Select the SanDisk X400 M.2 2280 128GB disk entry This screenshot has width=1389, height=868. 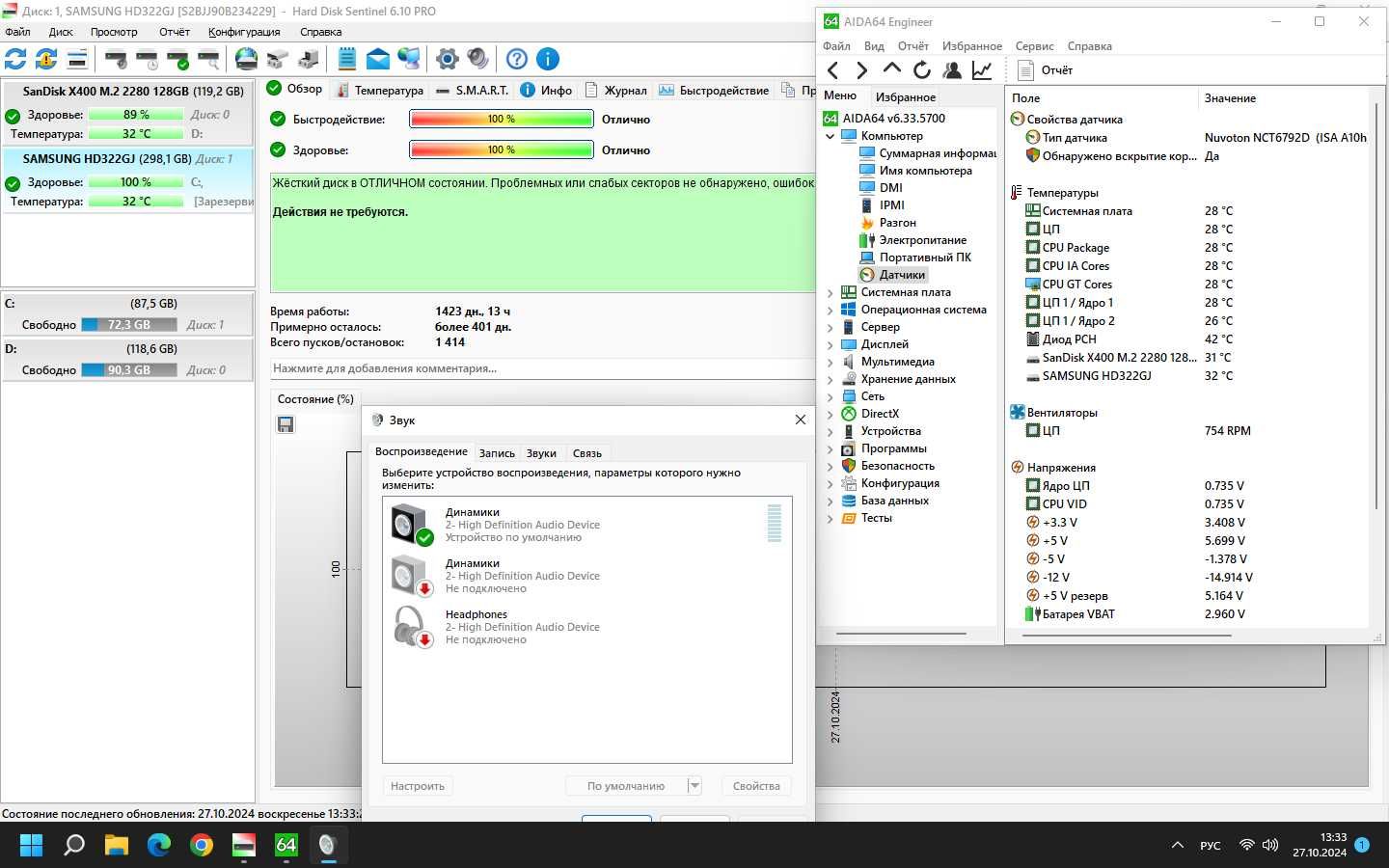[128, 112]
